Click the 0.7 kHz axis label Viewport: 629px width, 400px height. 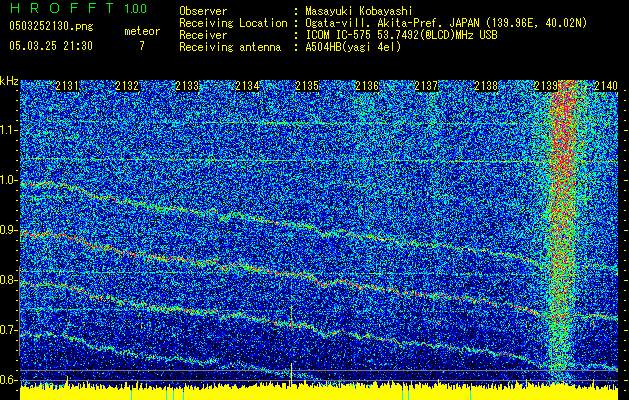[9, 330]
